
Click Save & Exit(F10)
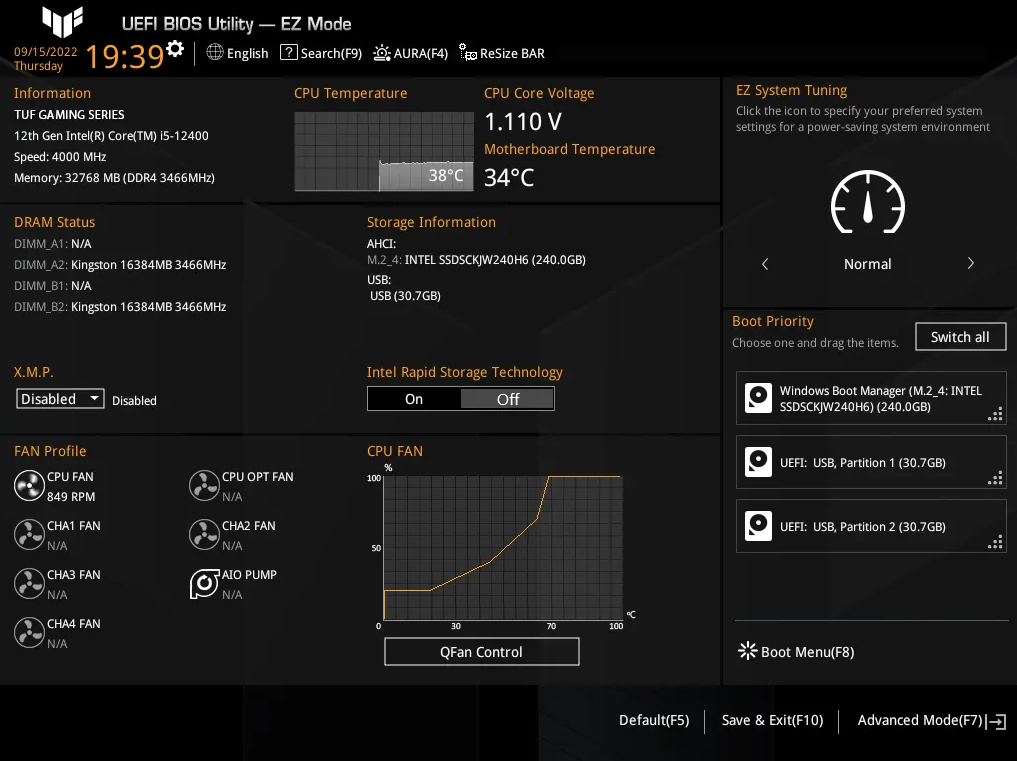(772, 720)
